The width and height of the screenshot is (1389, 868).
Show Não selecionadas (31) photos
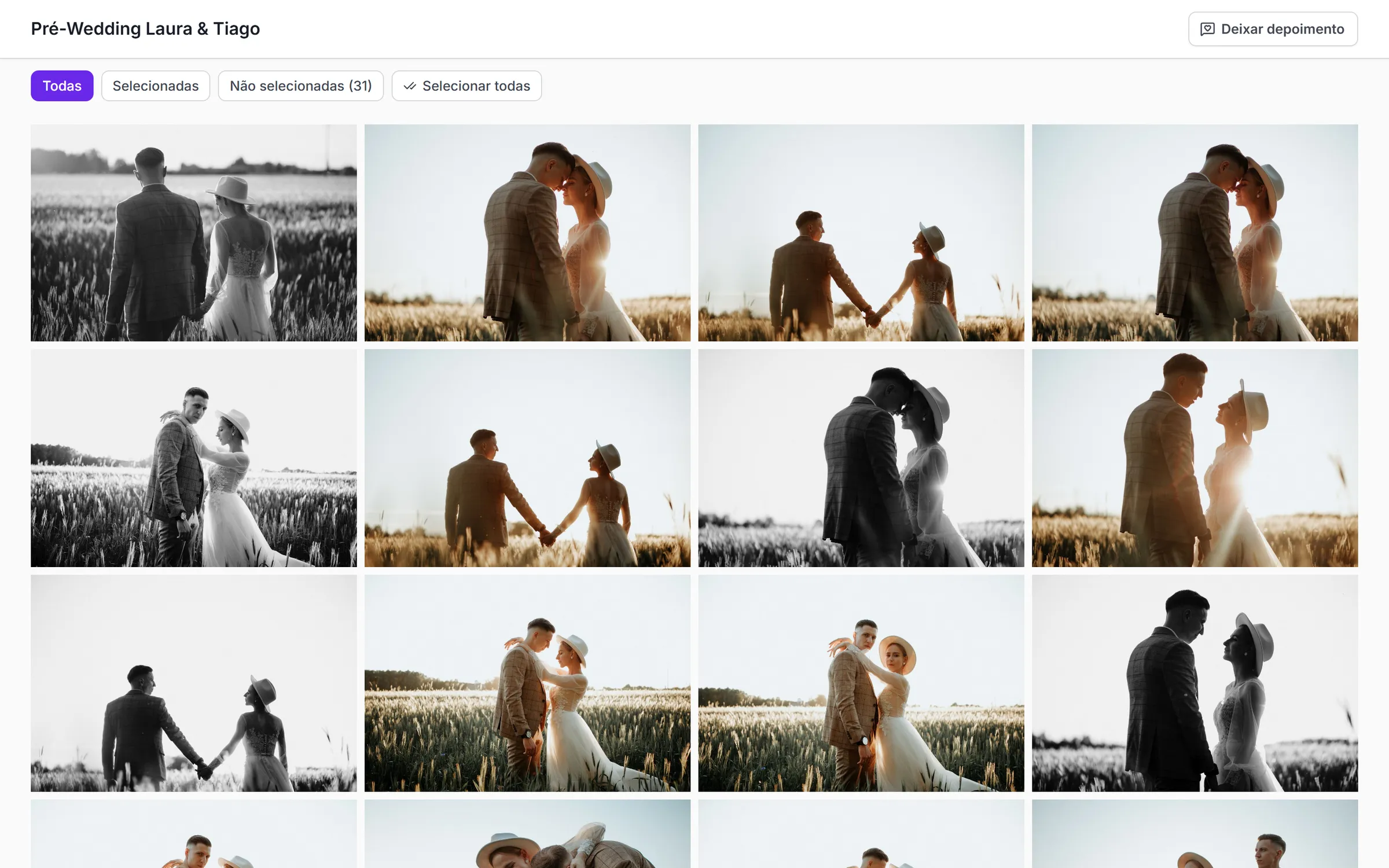click(x=301, y=86)
